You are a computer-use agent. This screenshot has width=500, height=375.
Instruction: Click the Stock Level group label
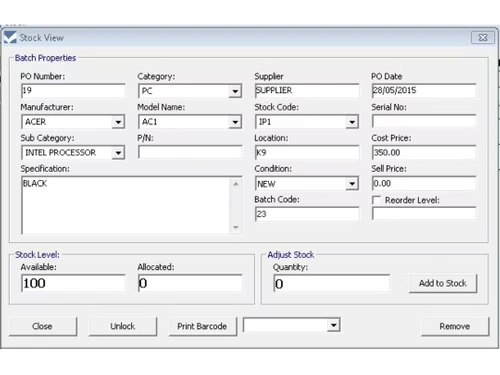pyautogui.click(x=37, y=255)
